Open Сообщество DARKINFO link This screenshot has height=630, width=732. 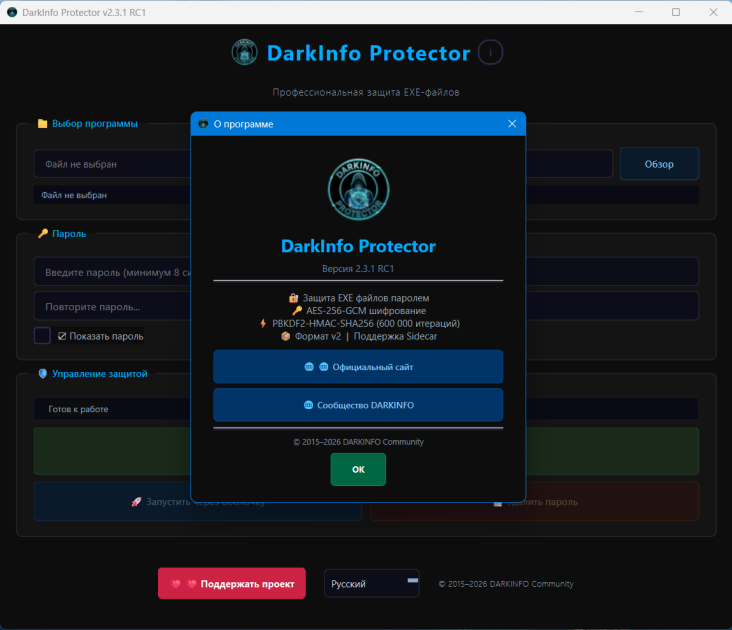click(x=358, y=405)
